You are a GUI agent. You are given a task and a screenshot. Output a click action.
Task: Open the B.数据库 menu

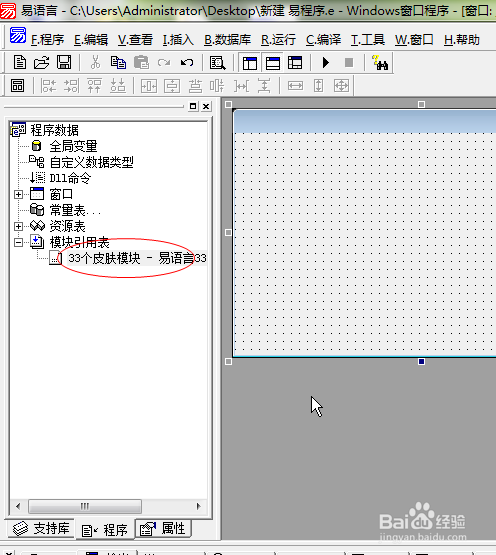(x=227, y=40)
